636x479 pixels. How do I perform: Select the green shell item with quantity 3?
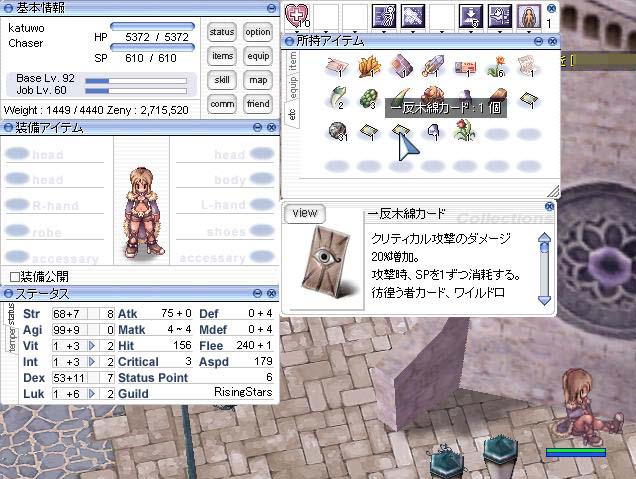368,99
